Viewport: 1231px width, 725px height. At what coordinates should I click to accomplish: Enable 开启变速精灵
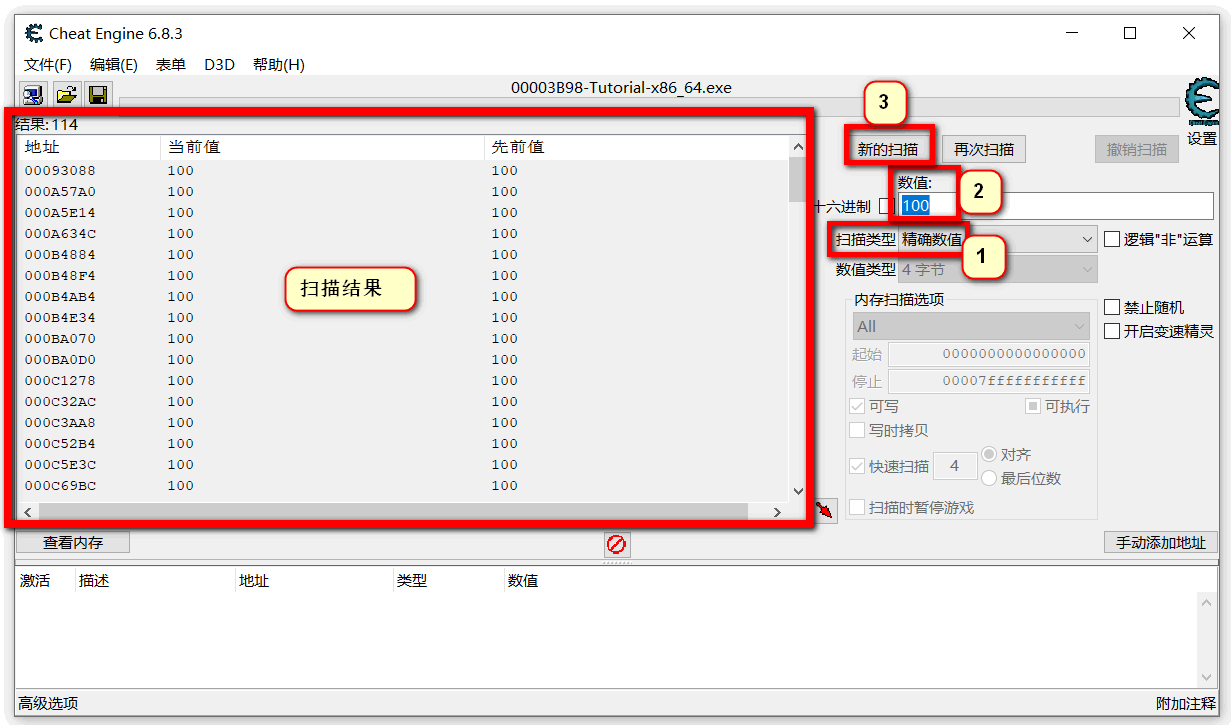[1110, 330]
